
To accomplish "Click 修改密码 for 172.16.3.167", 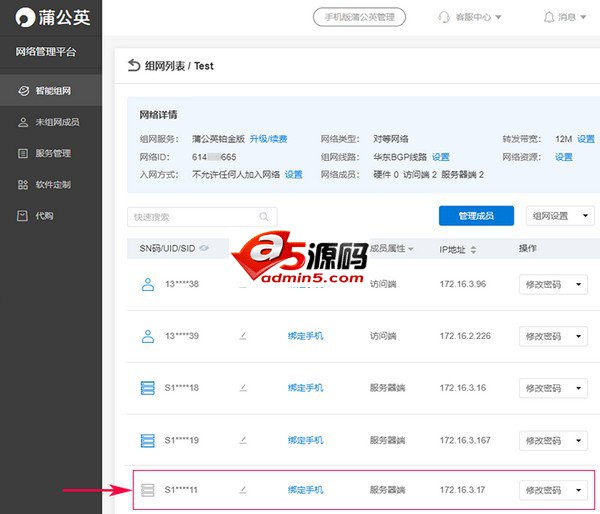I will tap(543, 441).
